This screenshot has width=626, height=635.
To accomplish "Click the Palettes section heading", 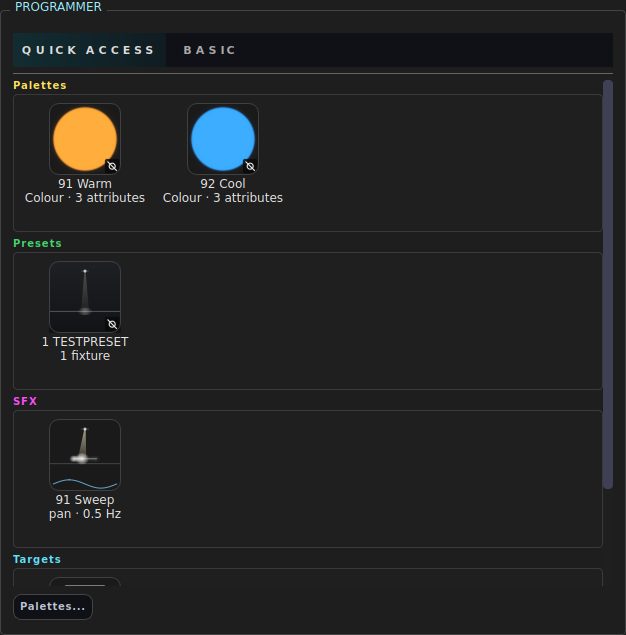I will [x=40, y=85].
